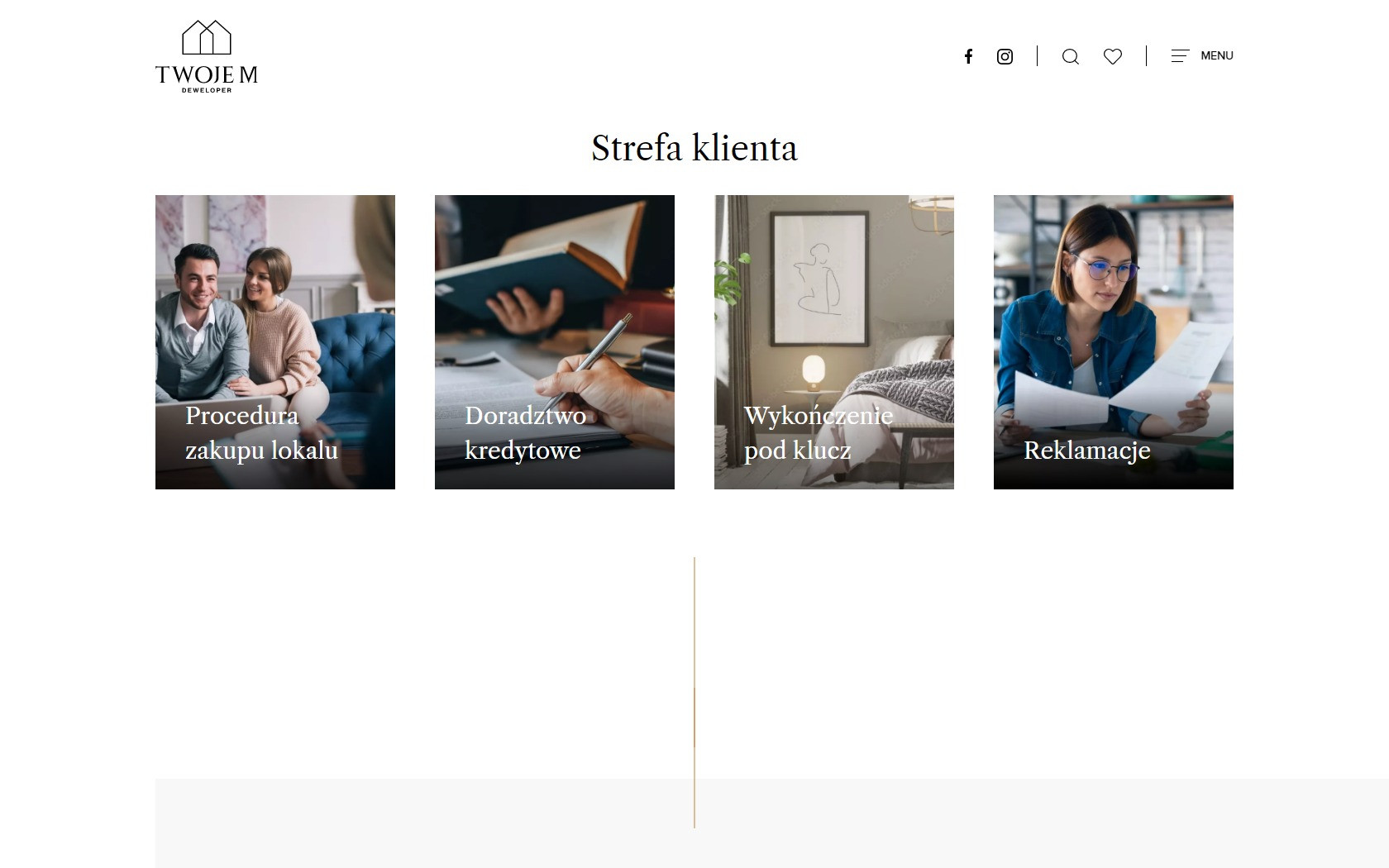1389x868 pixels.
Task: Click the search magnifier icon
Action: click(x=1071, y=56)
